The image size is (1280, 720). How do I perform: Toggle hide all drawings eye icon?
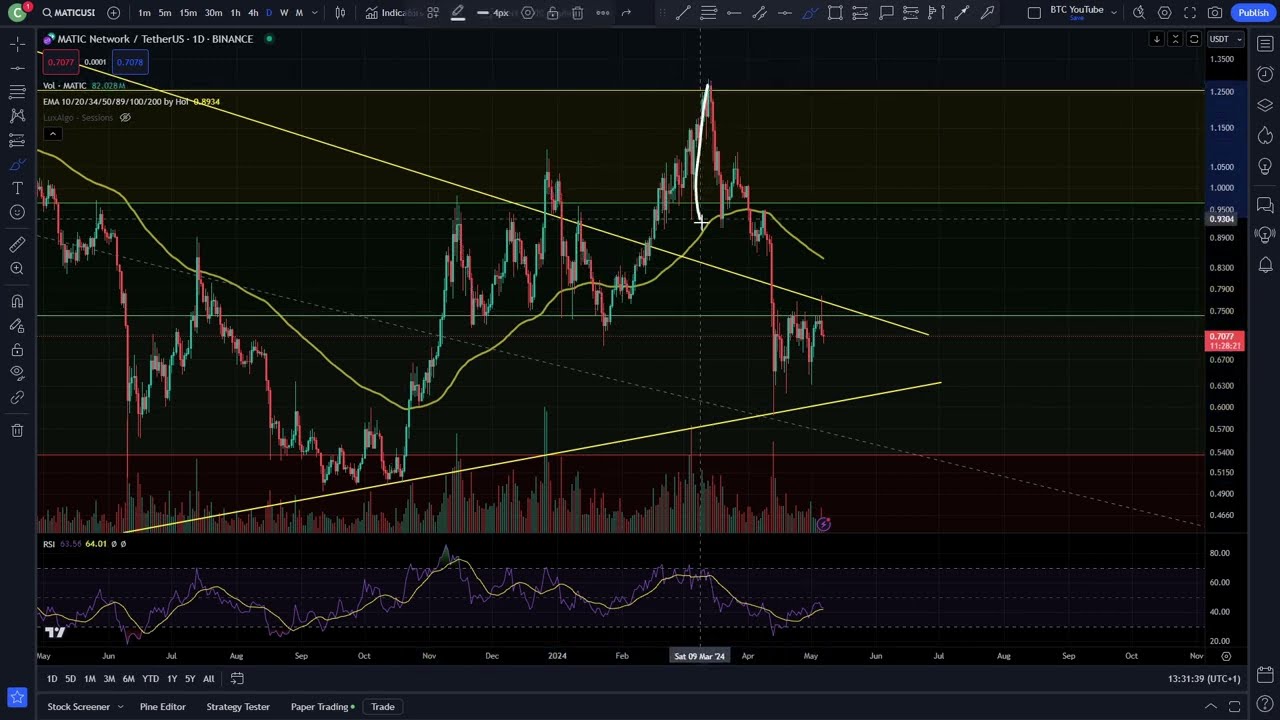[17, 373]
